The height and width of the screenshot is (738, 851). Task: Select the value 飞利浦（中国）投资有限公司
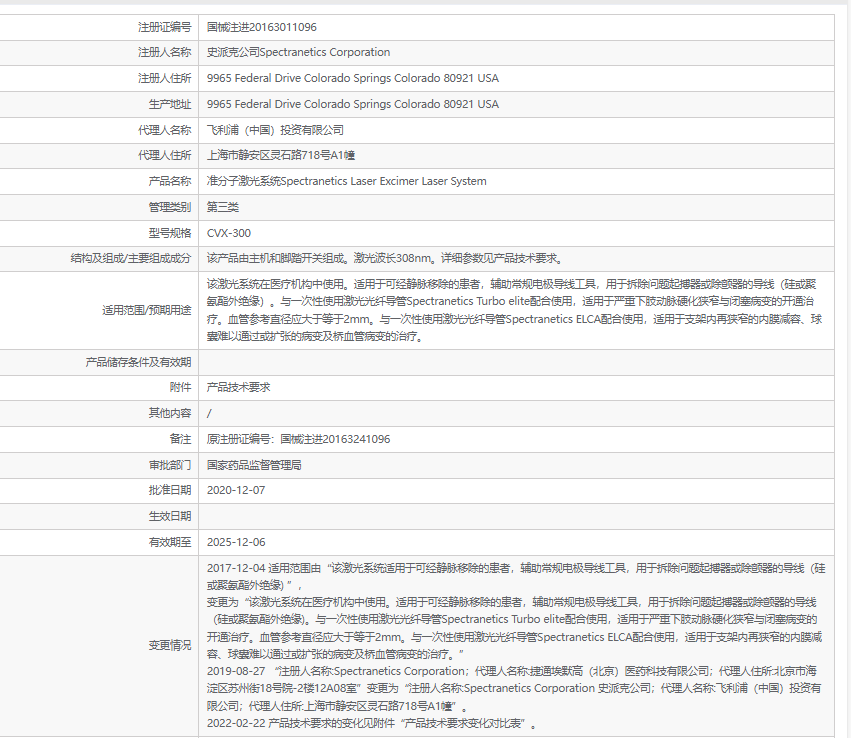[275, 130]
